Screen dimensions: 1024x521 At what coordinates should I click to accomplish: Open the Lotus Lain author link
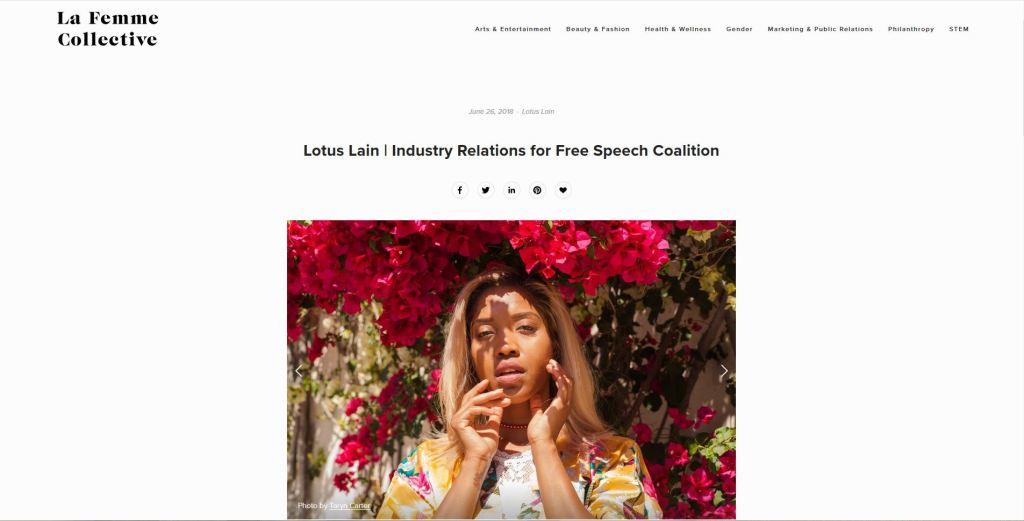click(x=538, y=112)
